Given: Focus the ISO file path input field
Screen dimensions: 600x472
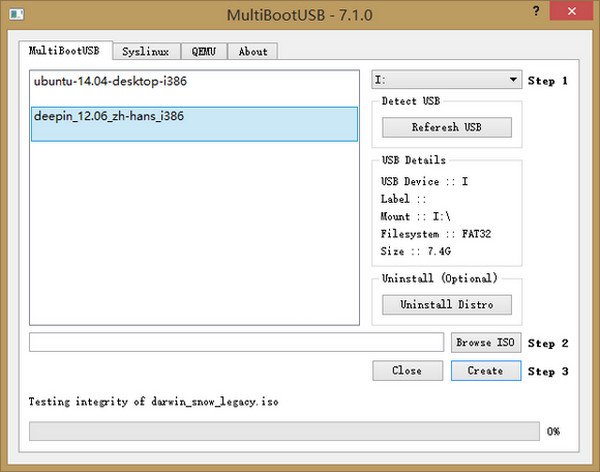Looking at the screenshot, I should coord(236,343).
